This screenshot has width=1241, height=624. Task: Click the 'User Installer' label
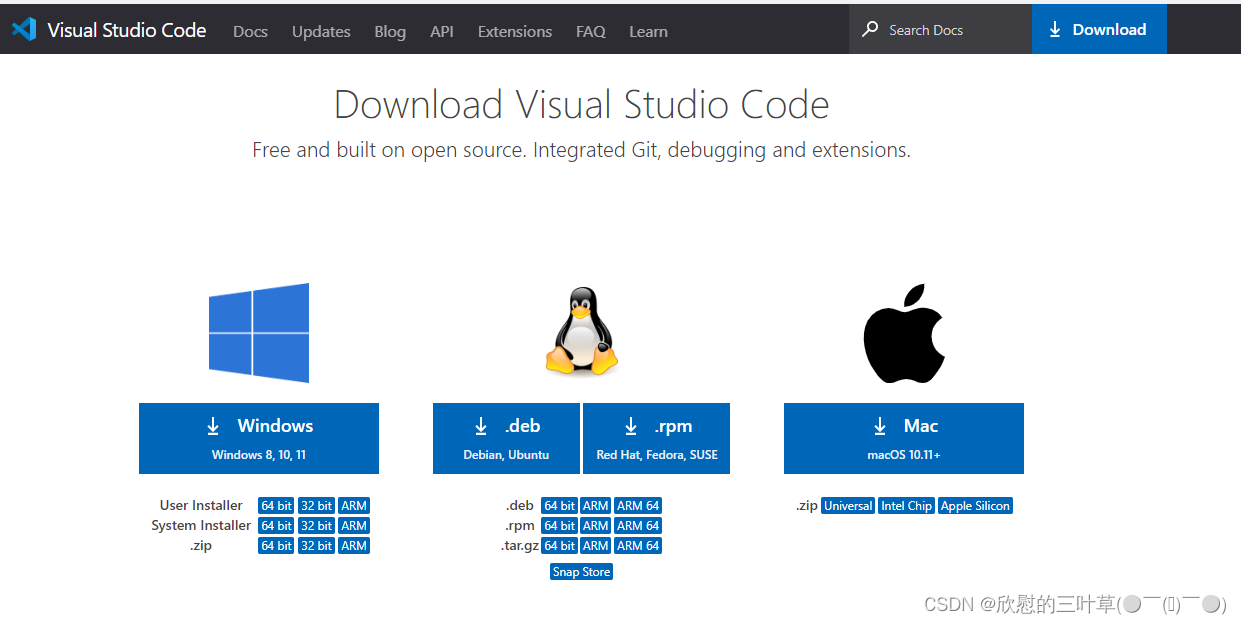[x=201, y=506]
